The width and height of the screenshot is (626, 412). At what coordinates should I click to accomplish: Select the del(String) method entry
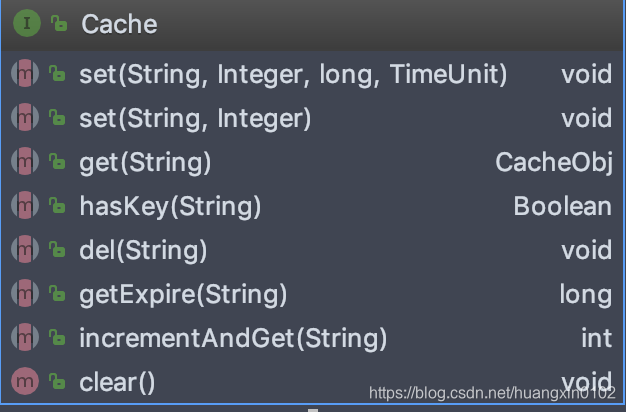(x=313, y=250)
